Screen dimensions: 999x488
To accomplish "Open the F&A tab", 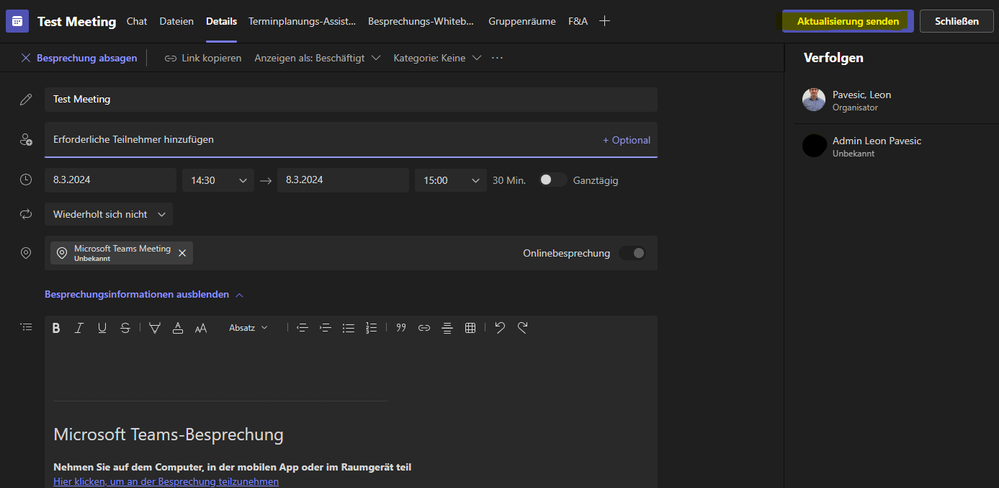I will click(x=578, y=21).
